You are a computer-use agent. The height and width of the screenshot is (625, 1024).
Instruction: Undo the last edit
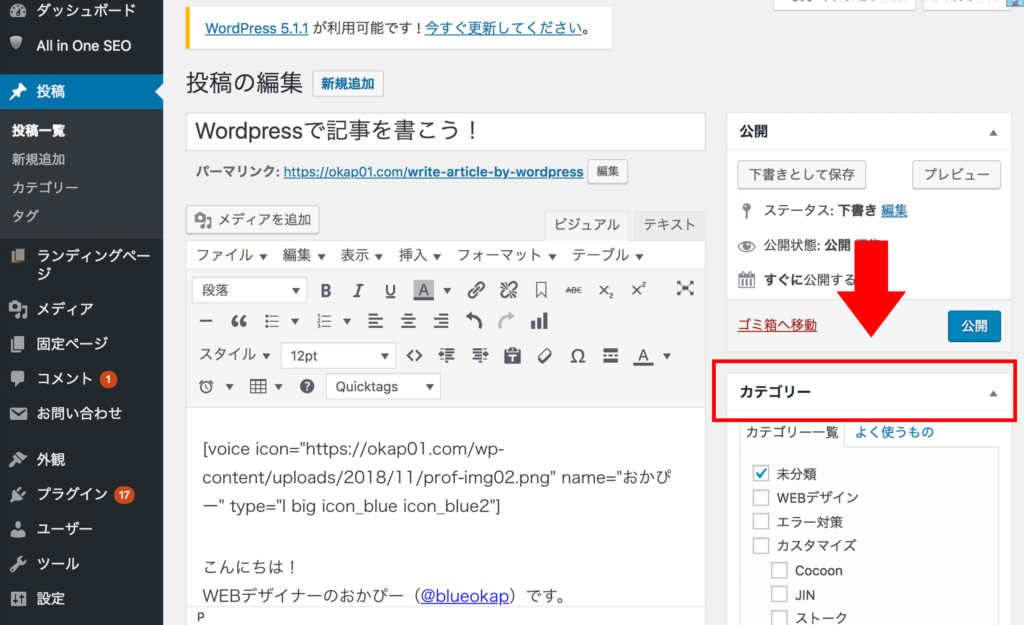point(474,321)
